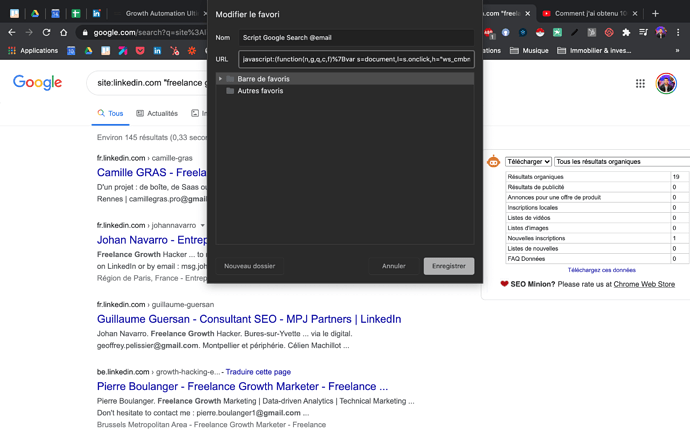Show hidden bookmarks via double chevron
Viewport: 690px width, 431px height.
coord(677,51)
